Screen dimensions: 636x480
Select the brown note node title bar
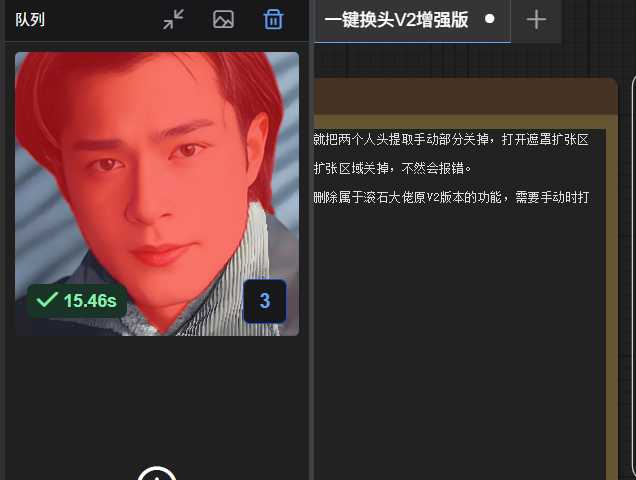click(x=460, y=98)
